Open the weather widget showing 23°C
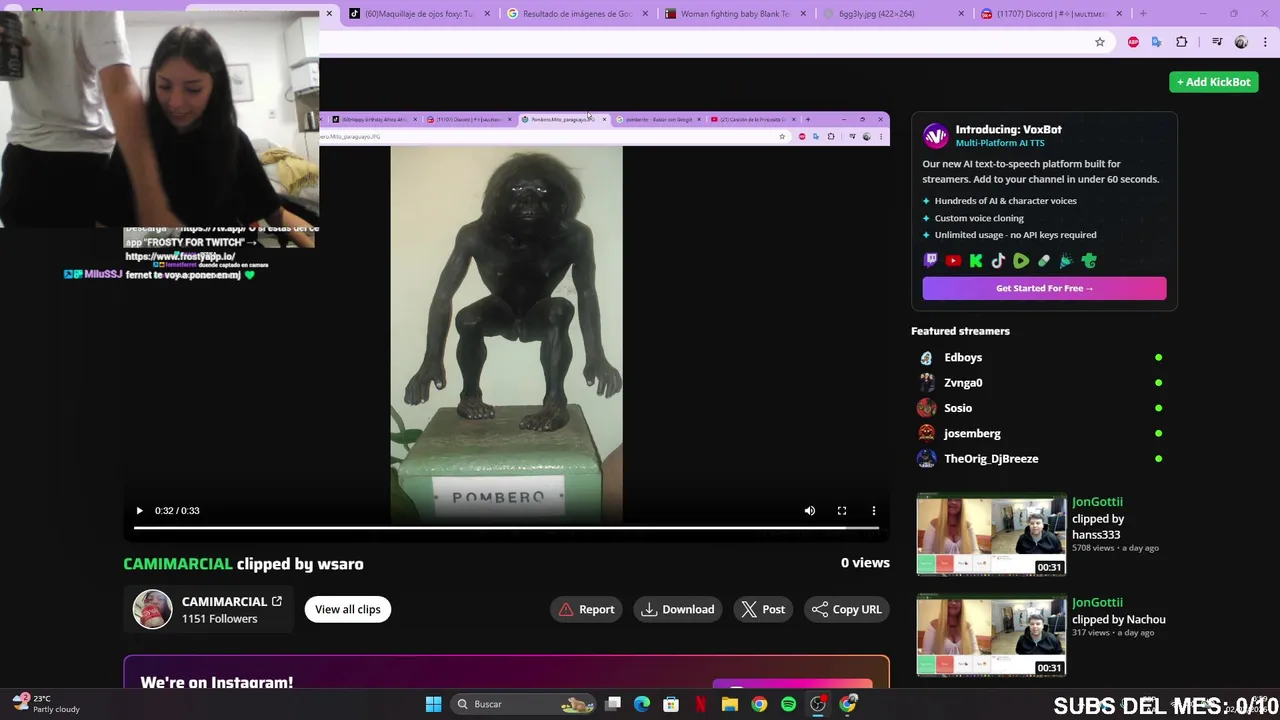 (x=46, y=704)
